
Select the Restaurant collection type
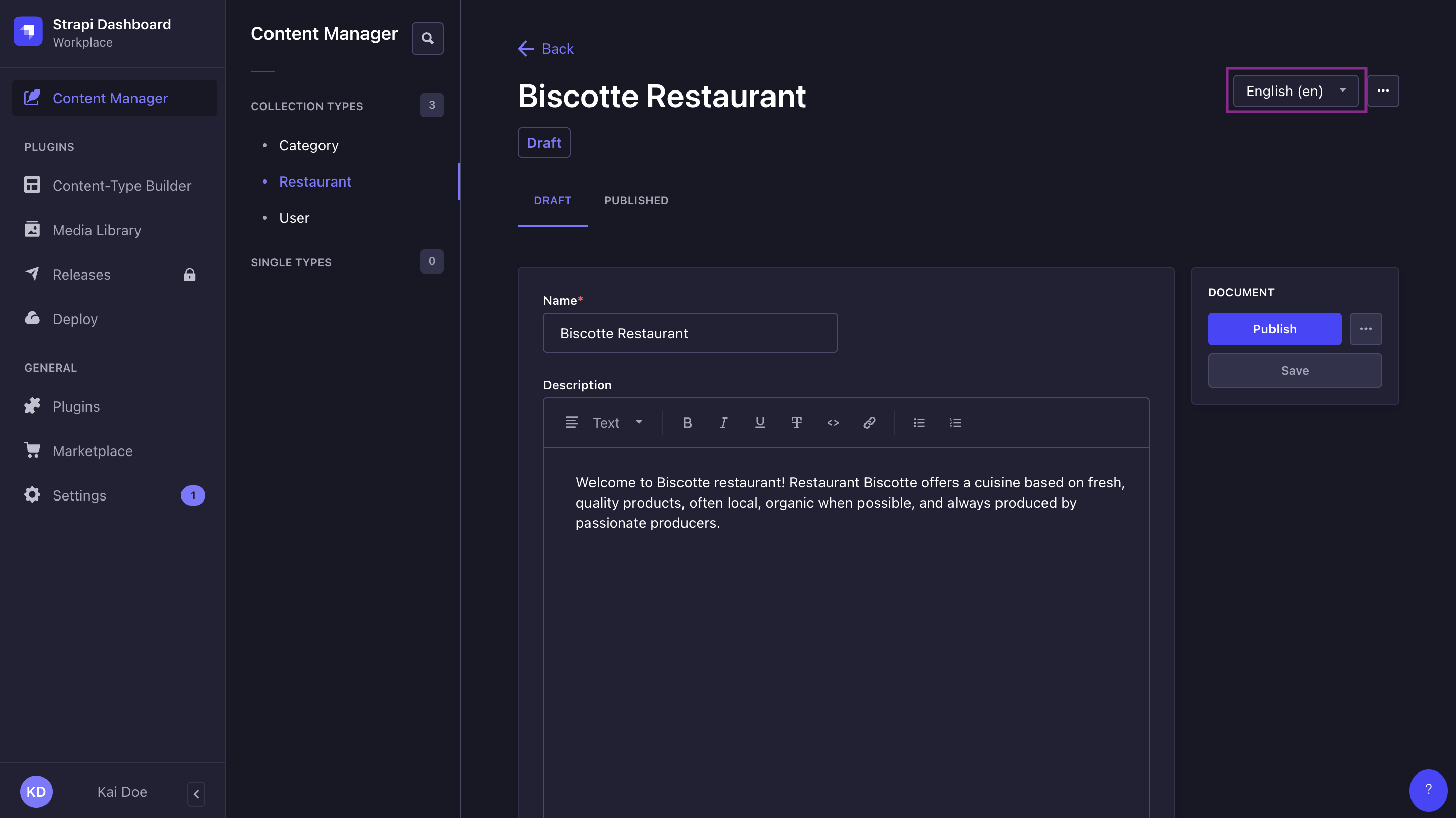315,181
